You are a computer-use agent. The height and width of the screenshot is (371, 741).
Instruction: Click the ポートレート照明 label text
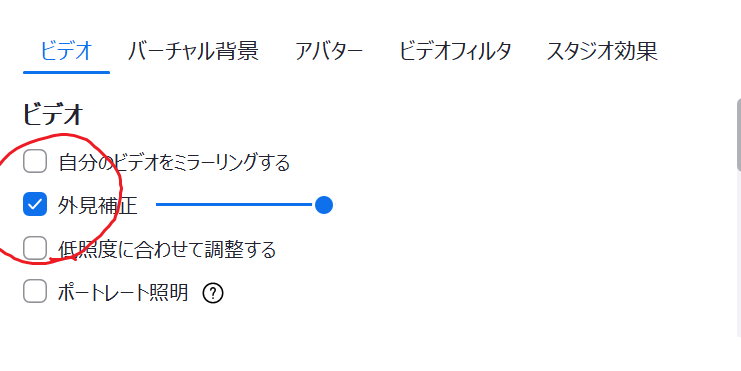coord(123,293)
